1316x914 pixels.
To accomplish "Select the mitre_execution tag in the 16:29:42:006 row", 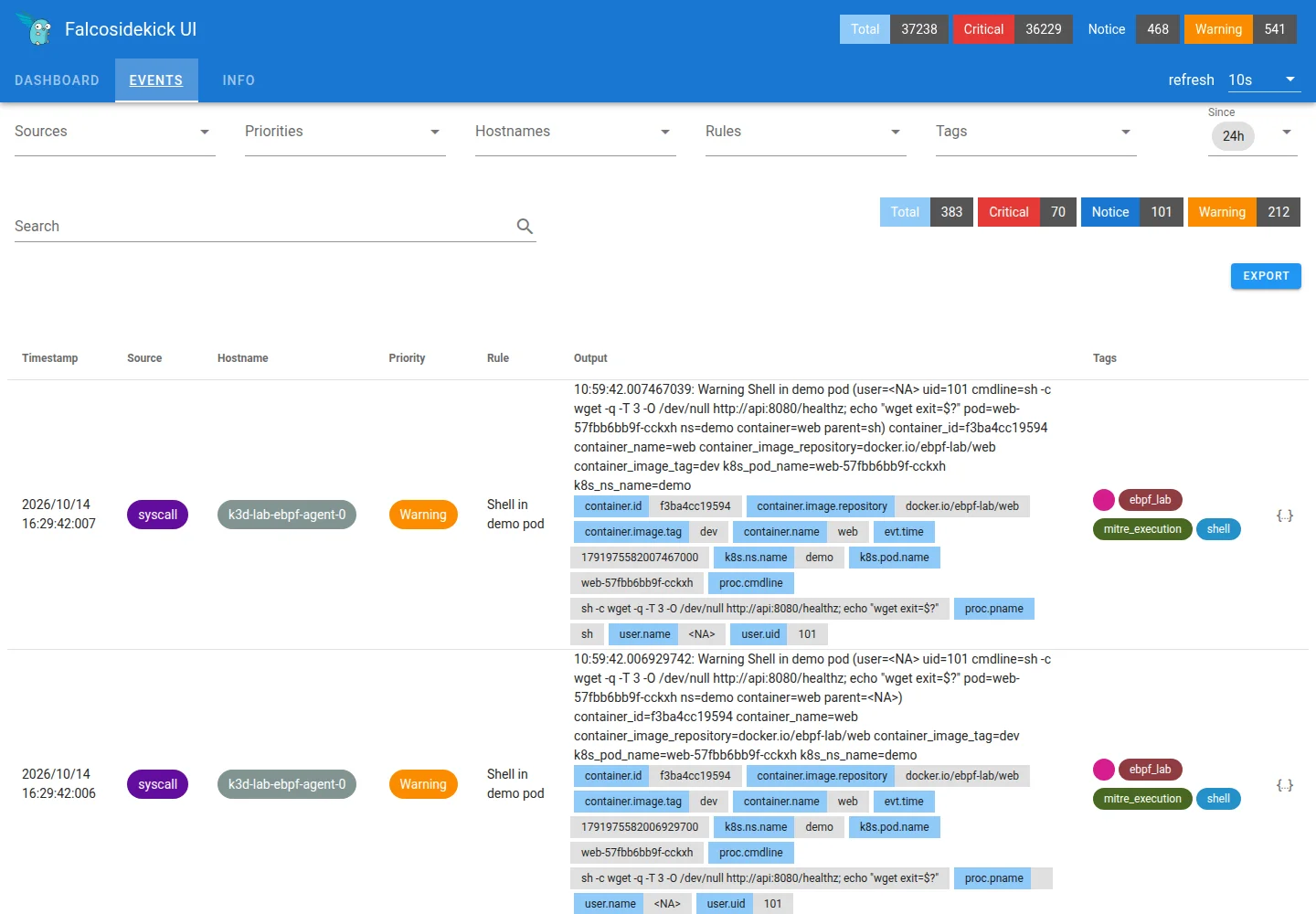I will 1142,799.
